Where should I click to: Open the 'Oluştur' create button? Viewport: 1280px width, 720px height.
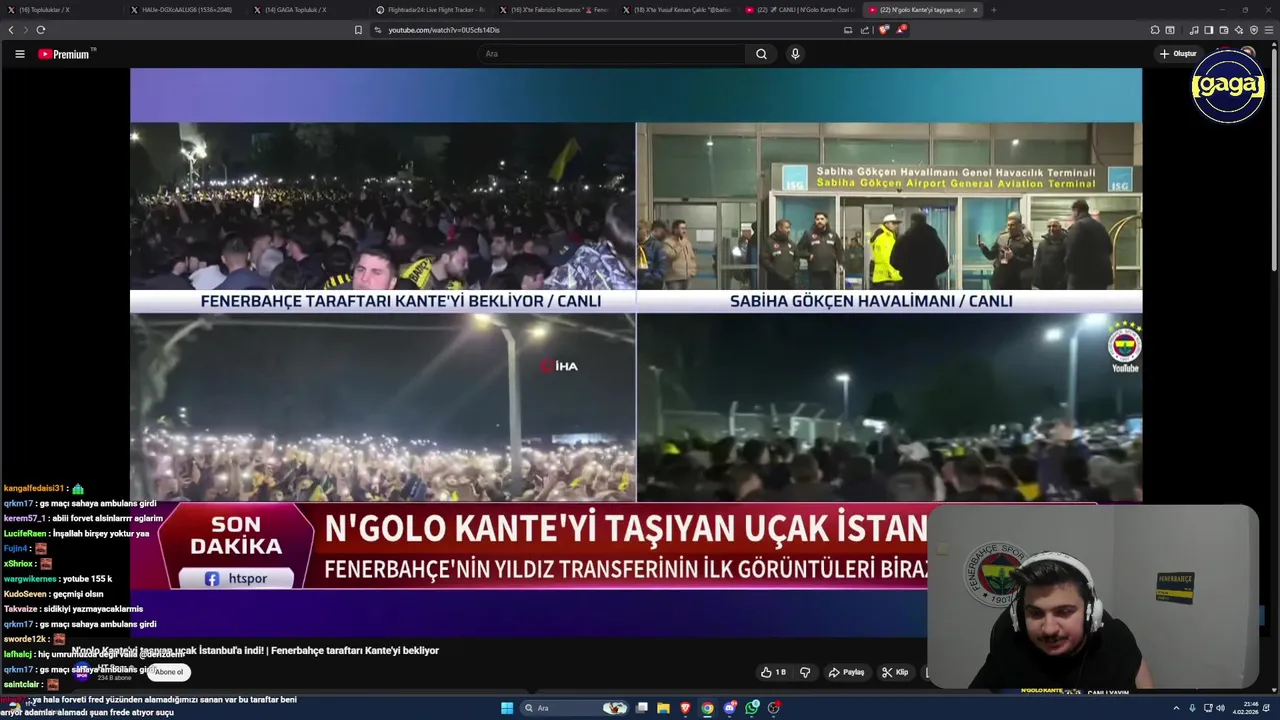click(x=1178, y=54)
